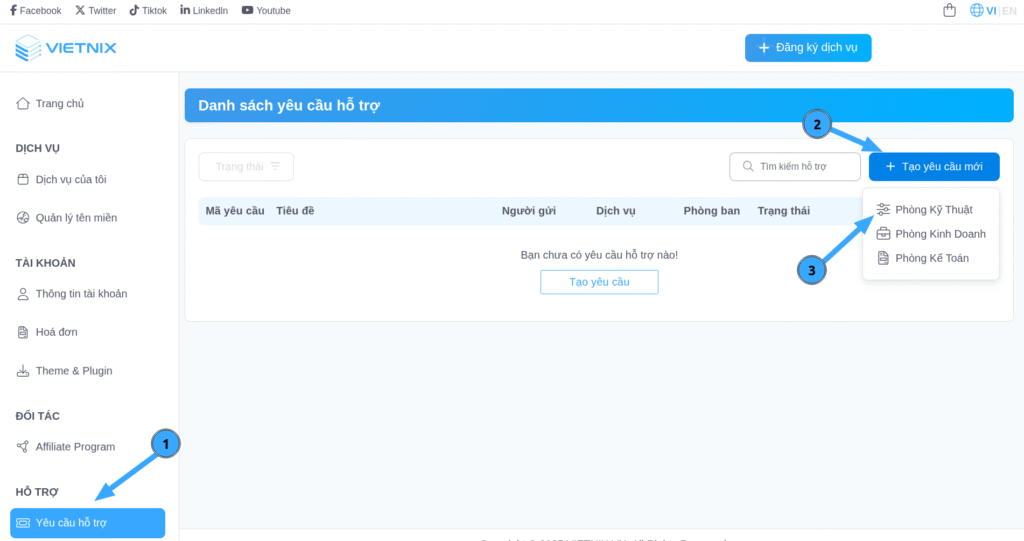This screenshot has width=1024, height=541.
Task: Click the globe language icon
Action: click(977, 11)
